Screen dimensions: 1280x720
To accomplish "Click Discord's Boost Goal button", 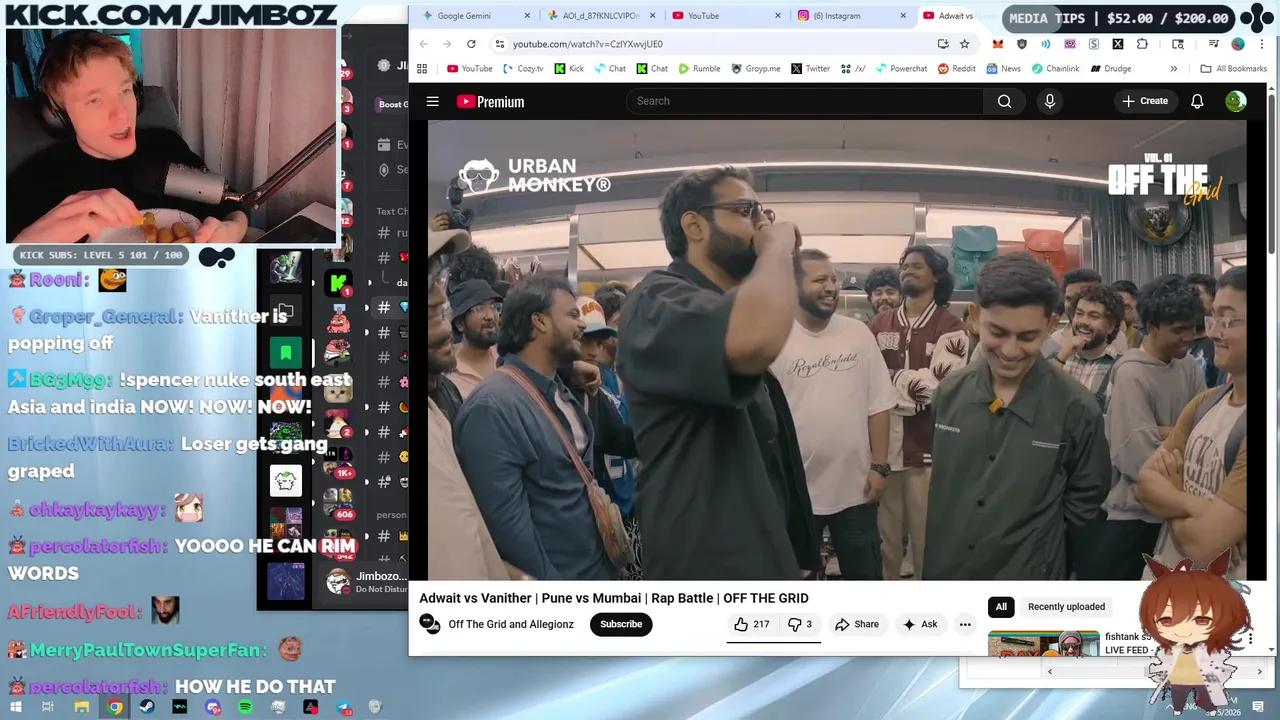I will (x=392, y=104).
